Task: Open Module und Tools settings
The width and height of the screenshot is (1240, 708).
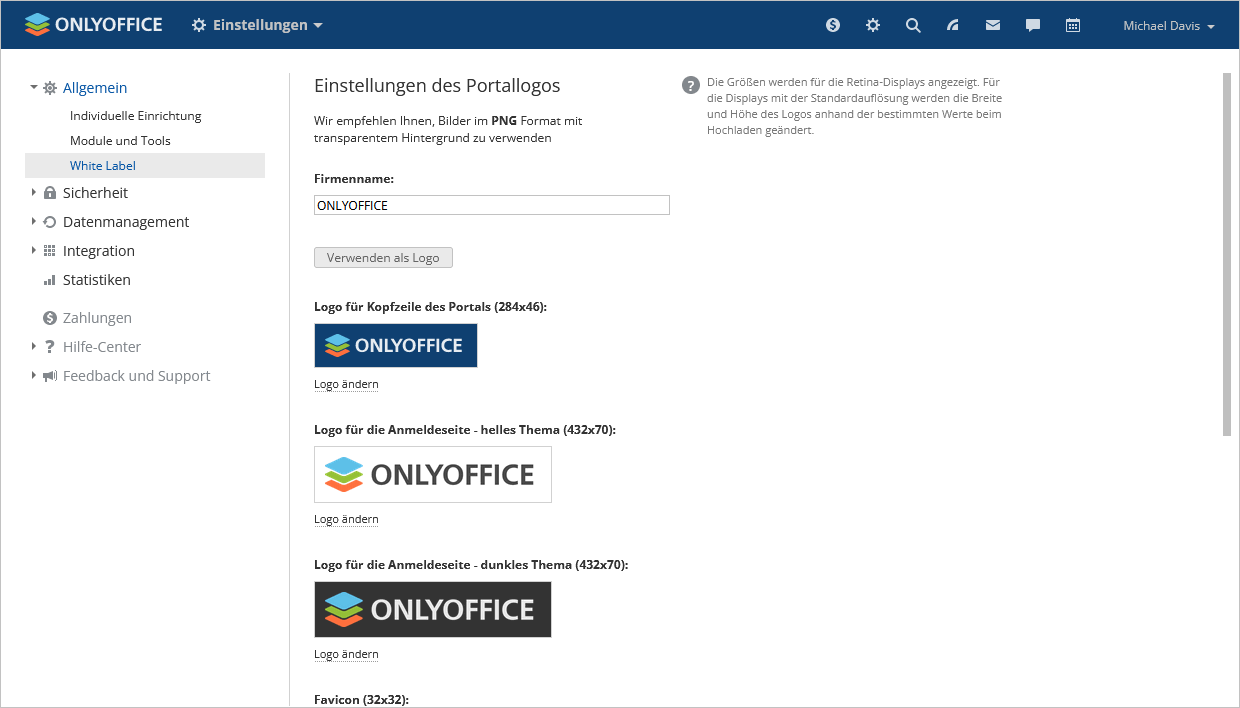Action: coord(120,141)
